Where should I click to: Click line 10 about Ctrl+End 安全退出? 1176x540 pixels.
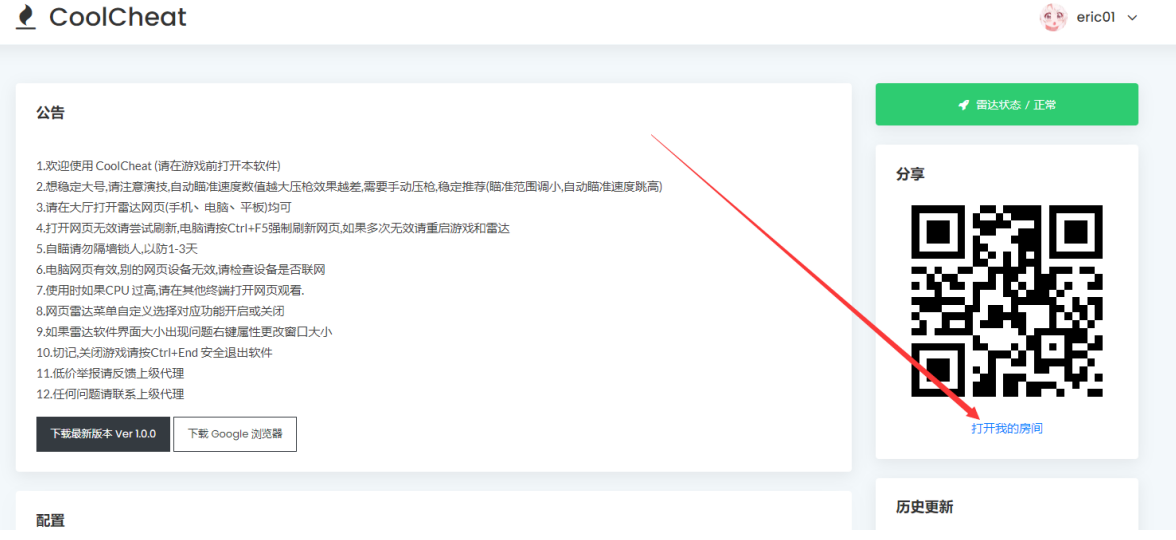tap(154, 352)
